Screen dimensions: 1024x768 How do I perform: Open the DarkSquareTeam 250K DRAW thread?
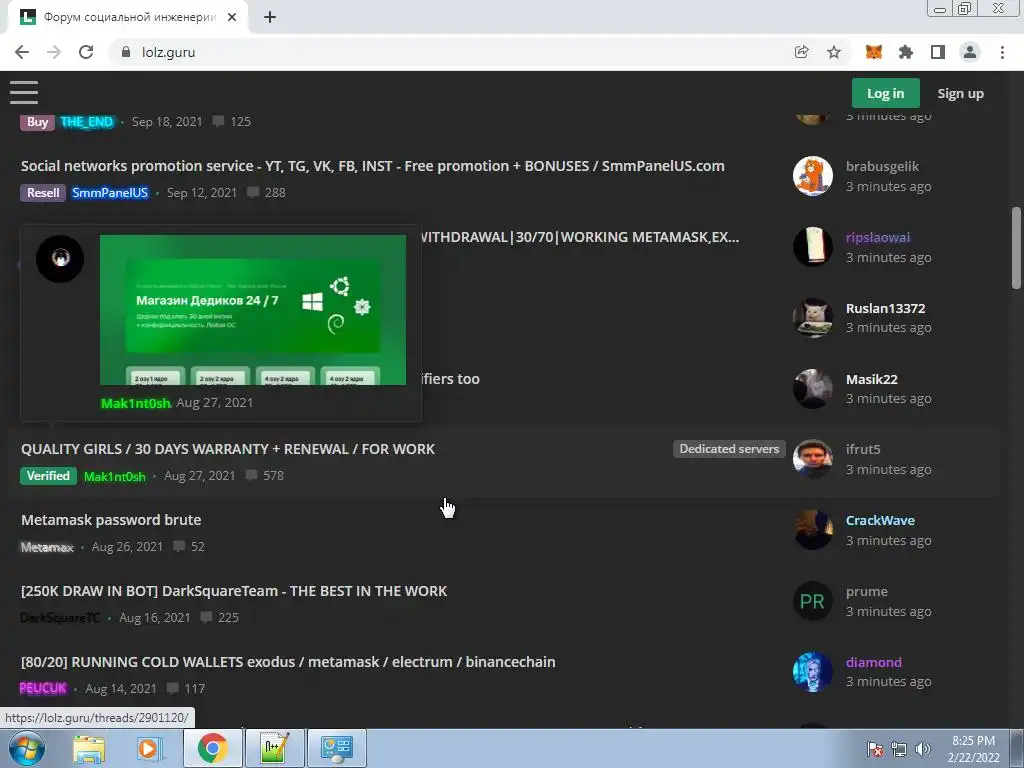[234, 591]
